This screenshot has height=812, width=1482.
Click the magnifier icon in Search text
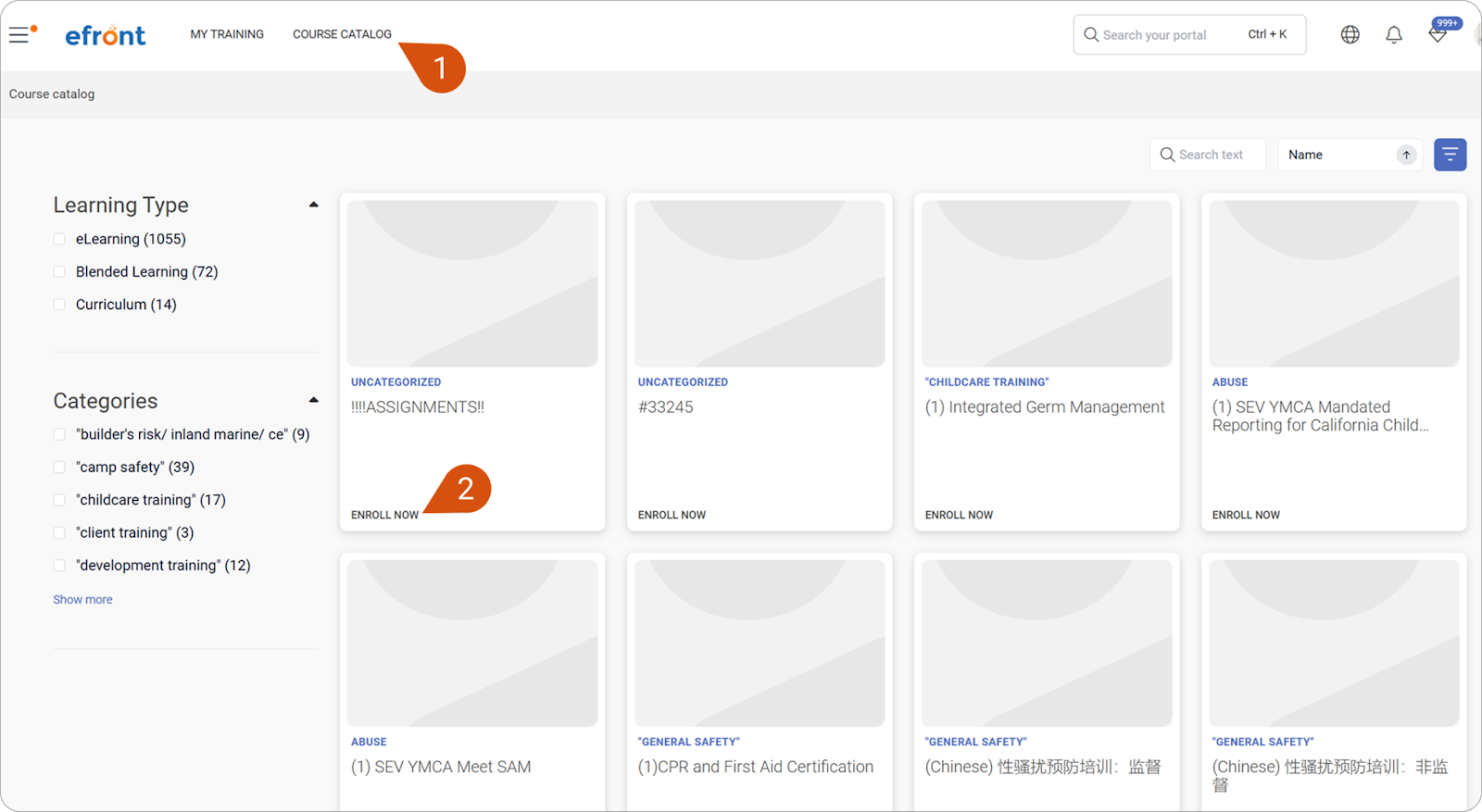(x=1167, y=155)
